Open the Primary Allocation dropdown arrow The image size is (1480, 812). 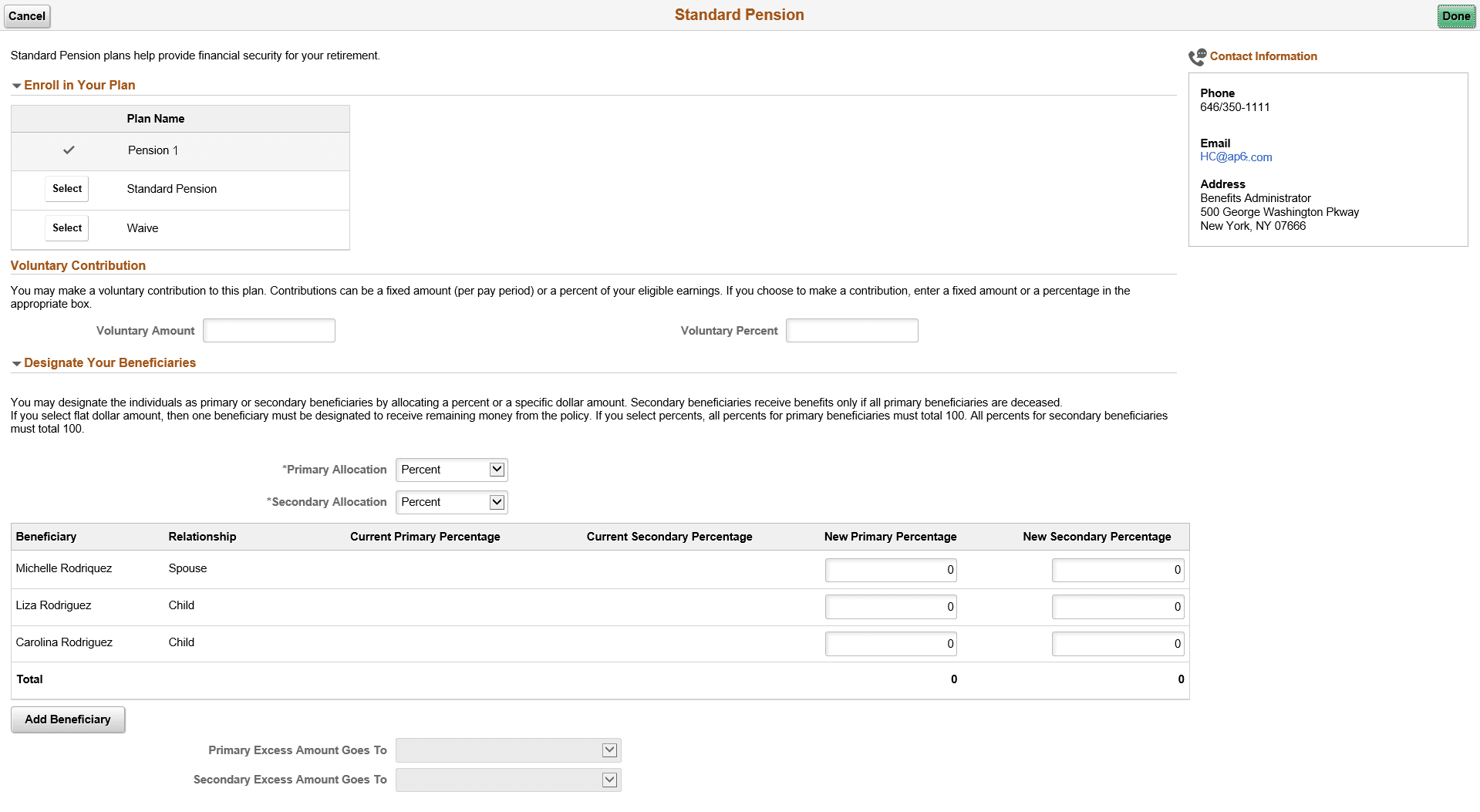click(x=497, y=470)
